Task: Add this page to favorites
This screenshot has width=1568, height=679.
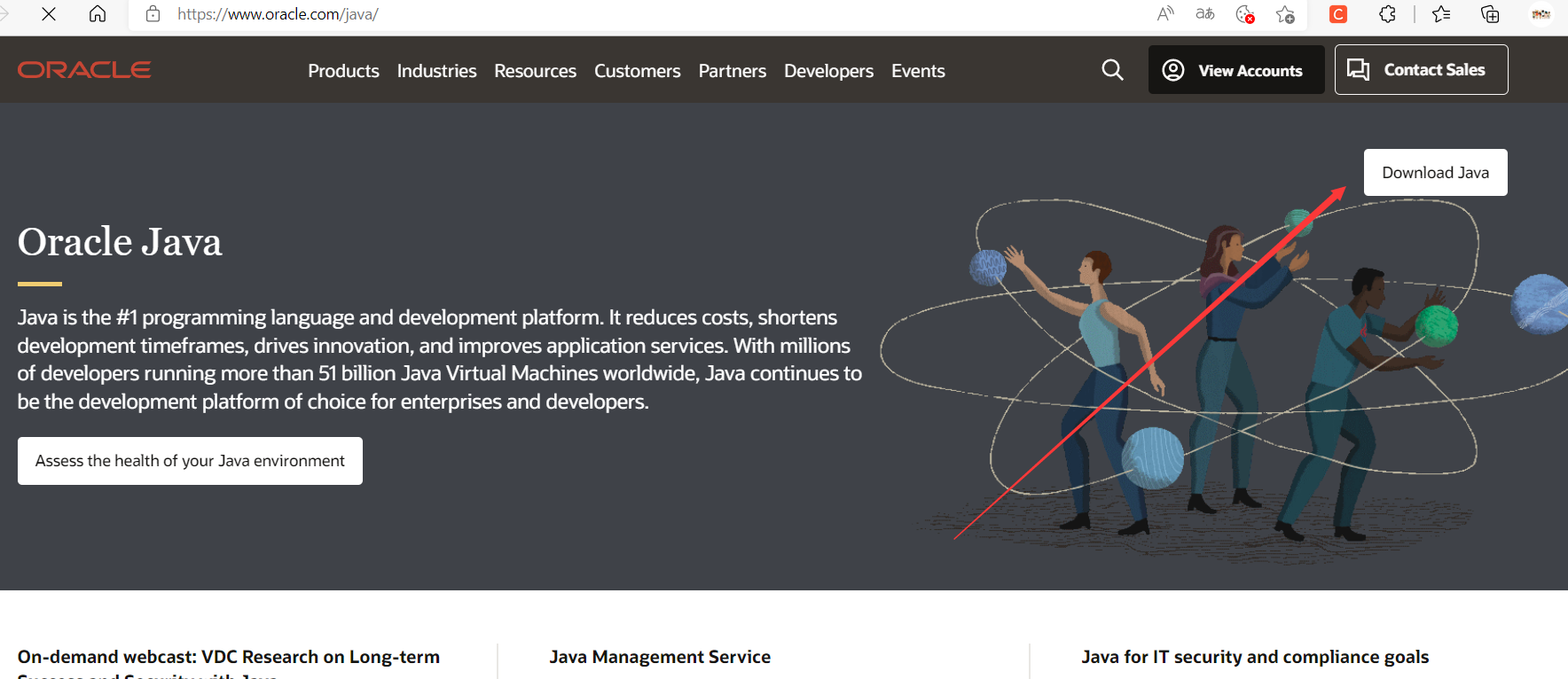Action: [1285, 14]
